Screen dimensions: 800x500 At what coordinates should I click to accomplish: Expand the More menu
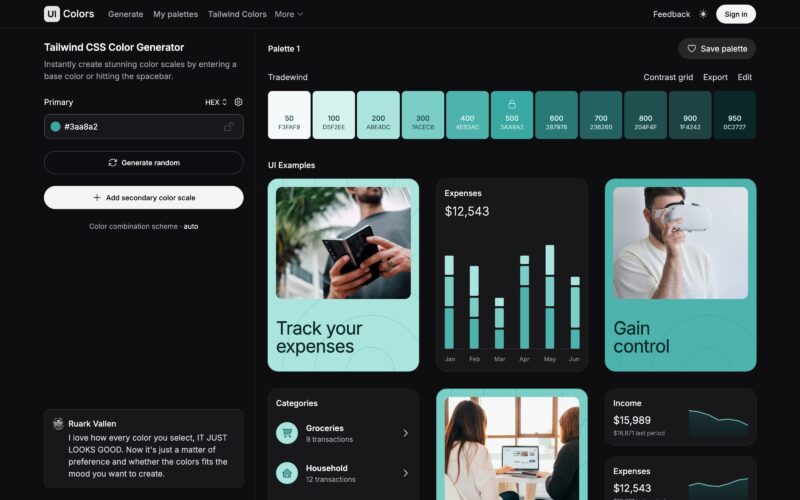[x=289, y=14]
